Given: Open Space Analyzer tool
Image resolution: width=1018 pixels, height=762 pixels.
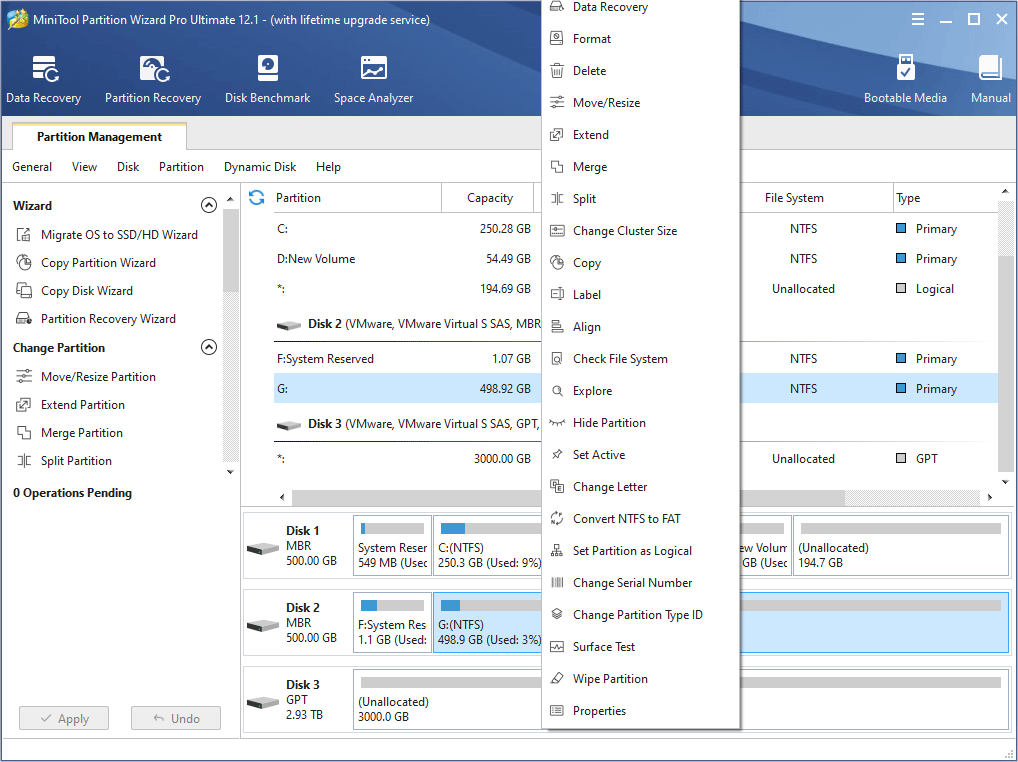Looking at the screenshot, I should pyautogui.click(x=373, y=79).
